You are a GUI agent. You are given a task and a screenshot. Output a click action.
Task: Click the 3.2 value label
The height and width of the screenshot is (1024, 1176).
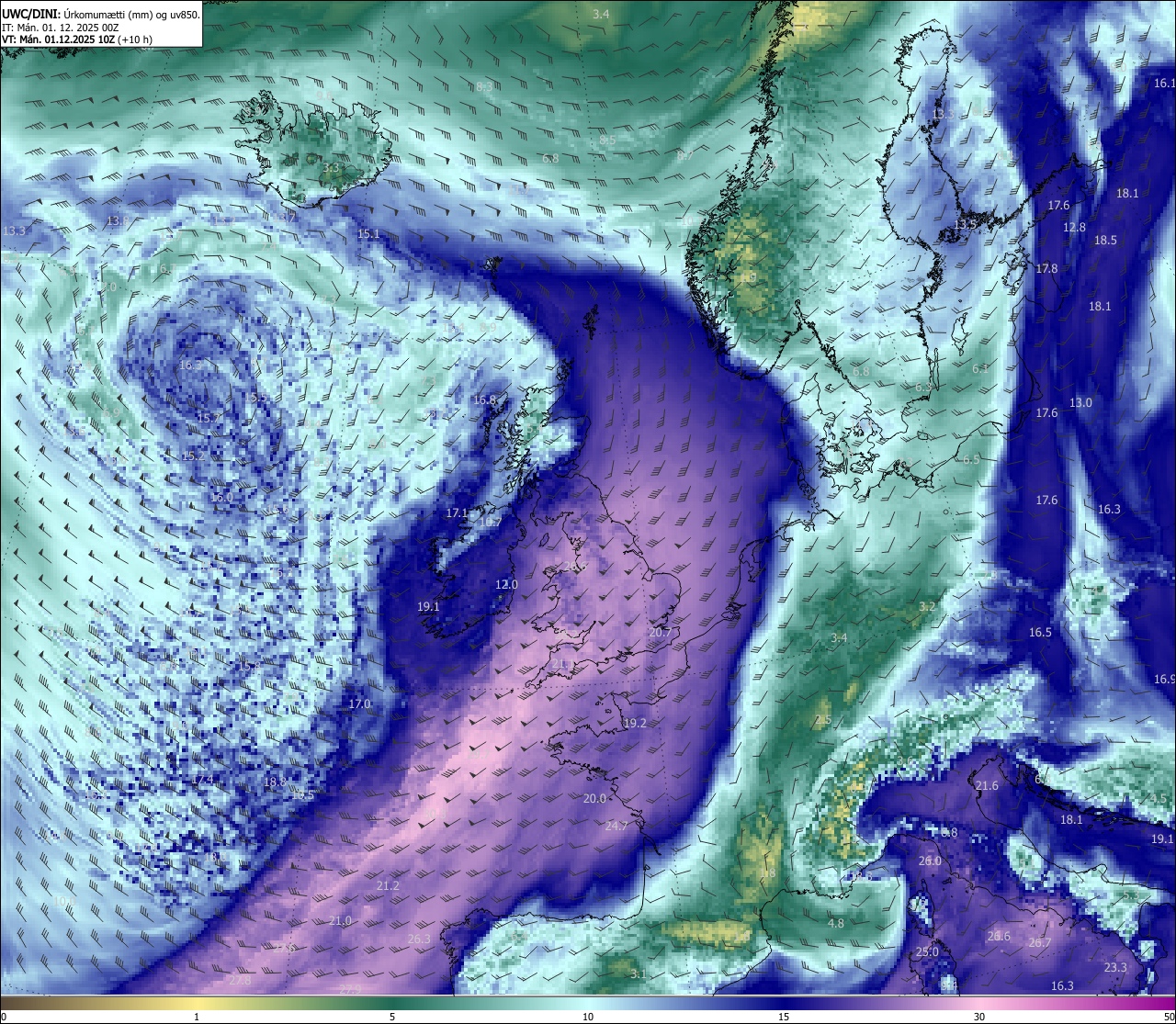click(927, 607)
